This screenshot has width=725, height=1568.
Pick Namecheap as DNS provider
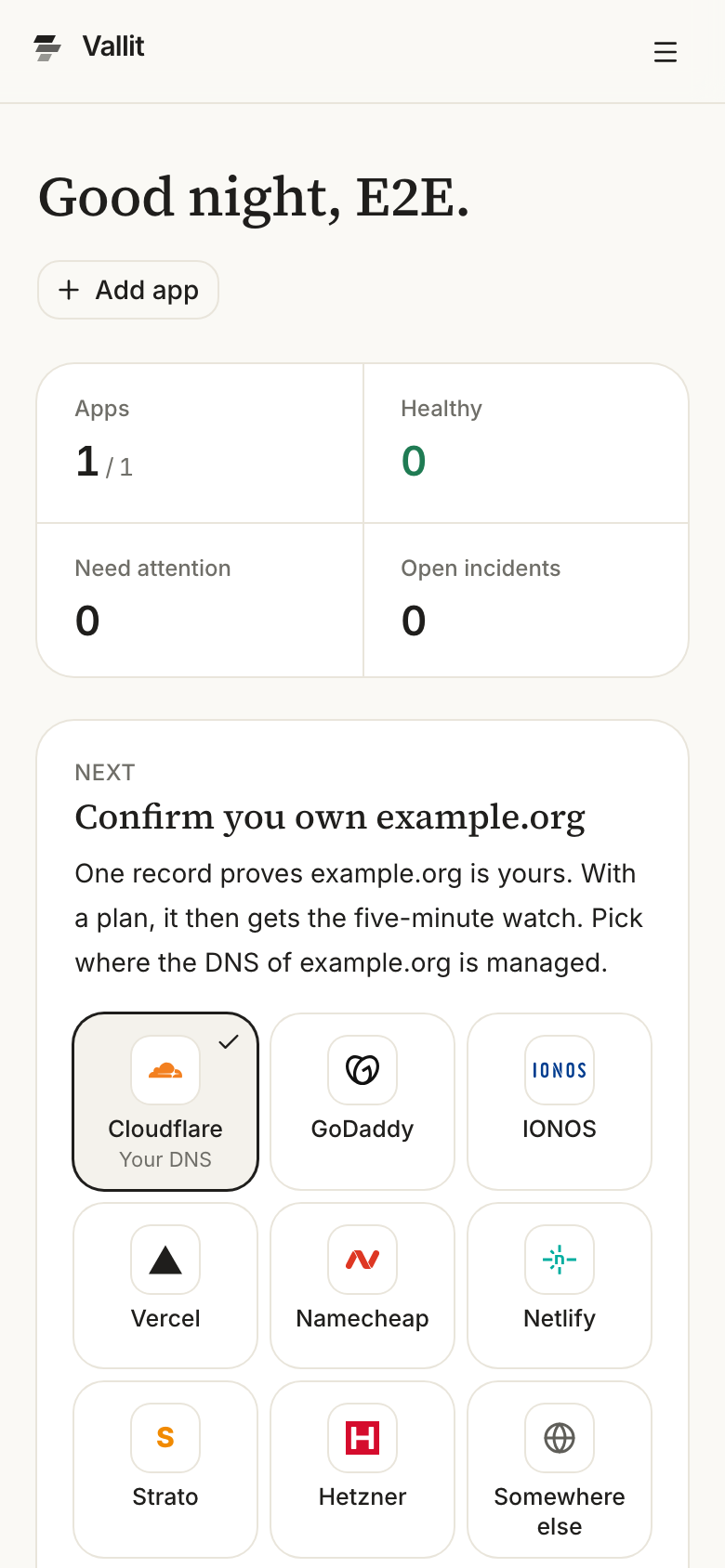pyautogui.click(x=362, y=1286)
